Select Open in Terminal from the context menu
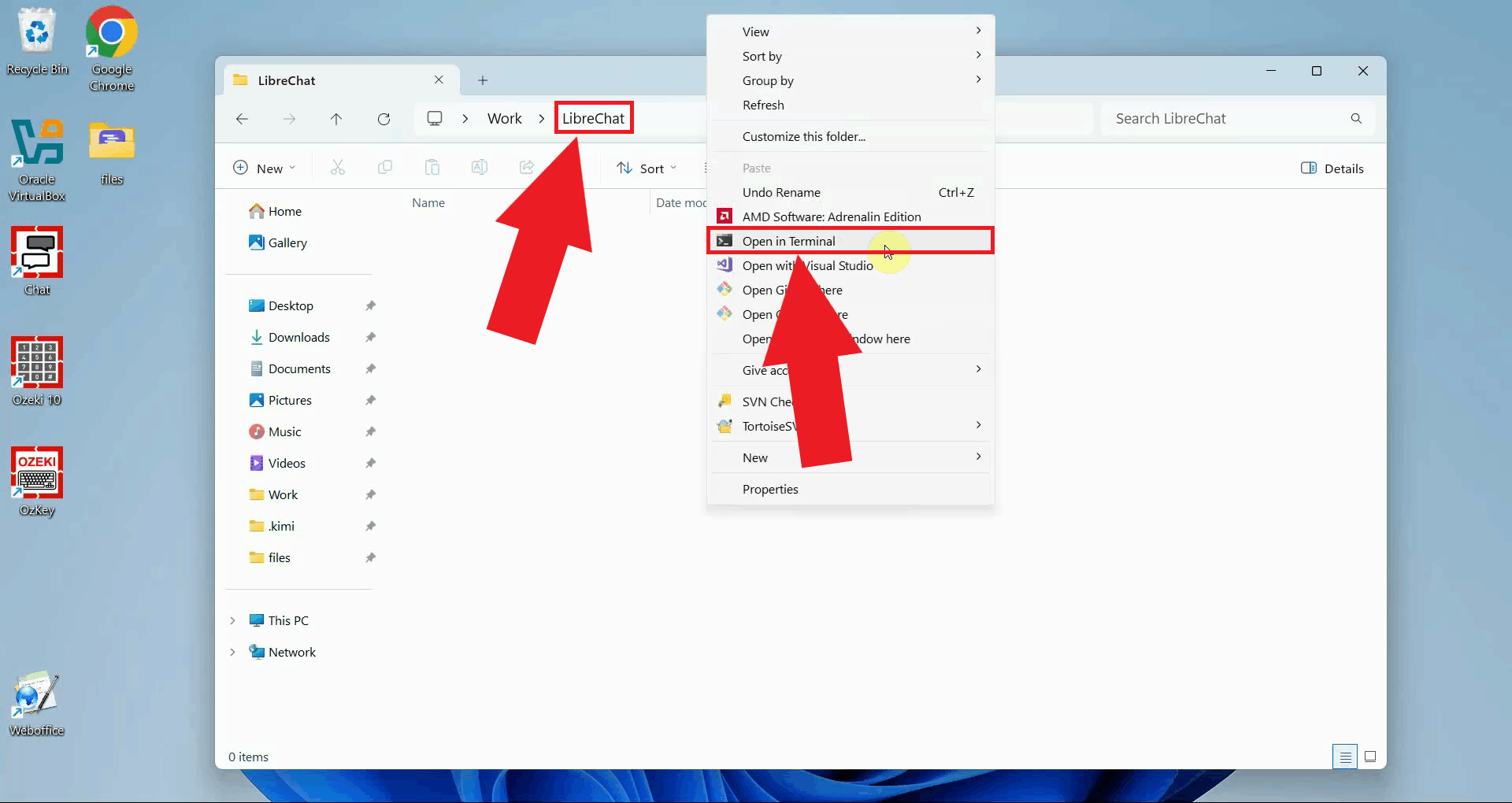This screenshot has width=1512, height=803. pos(788,241)
